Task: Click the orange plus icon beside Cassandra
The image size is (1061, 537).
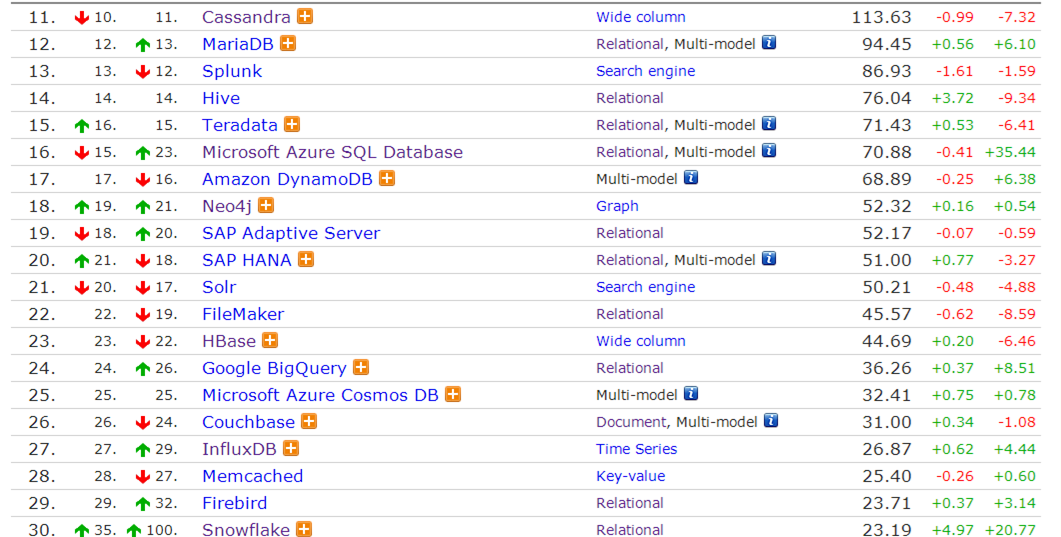Action: (x=305, y=16)
